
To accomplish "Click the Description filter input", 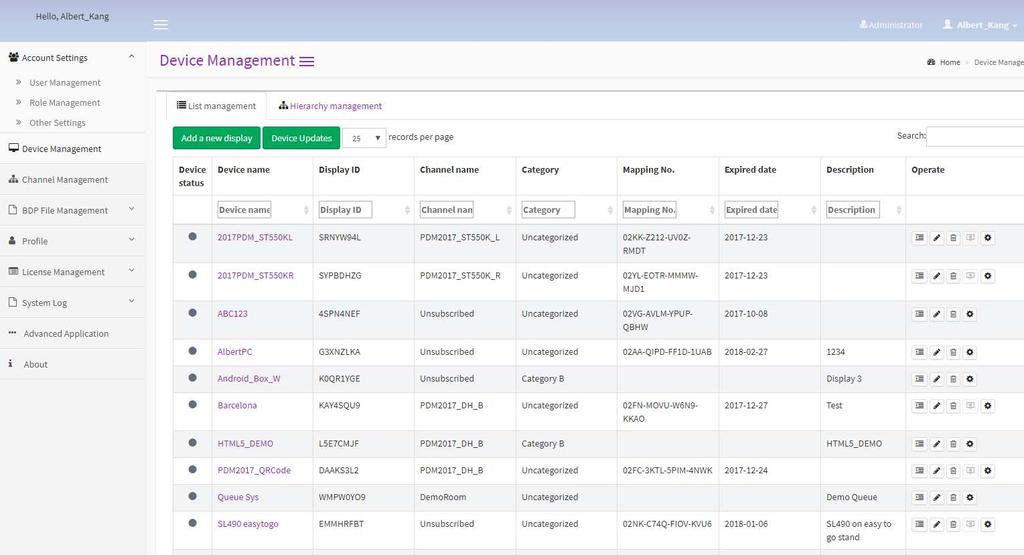I will (853, 210).
